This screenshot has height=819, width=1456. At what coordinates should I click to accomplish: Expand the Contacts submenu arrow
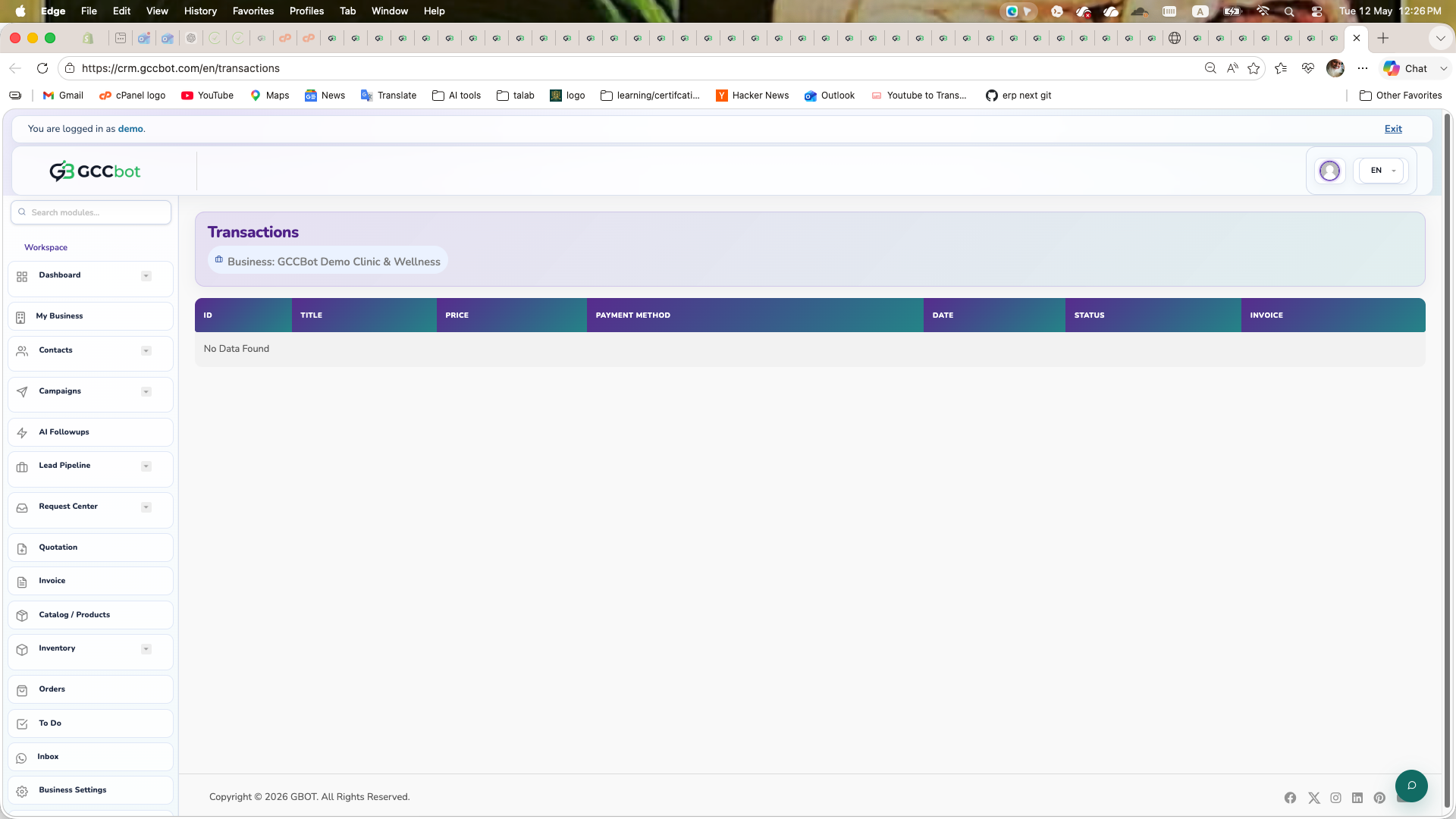pos(146,351)
